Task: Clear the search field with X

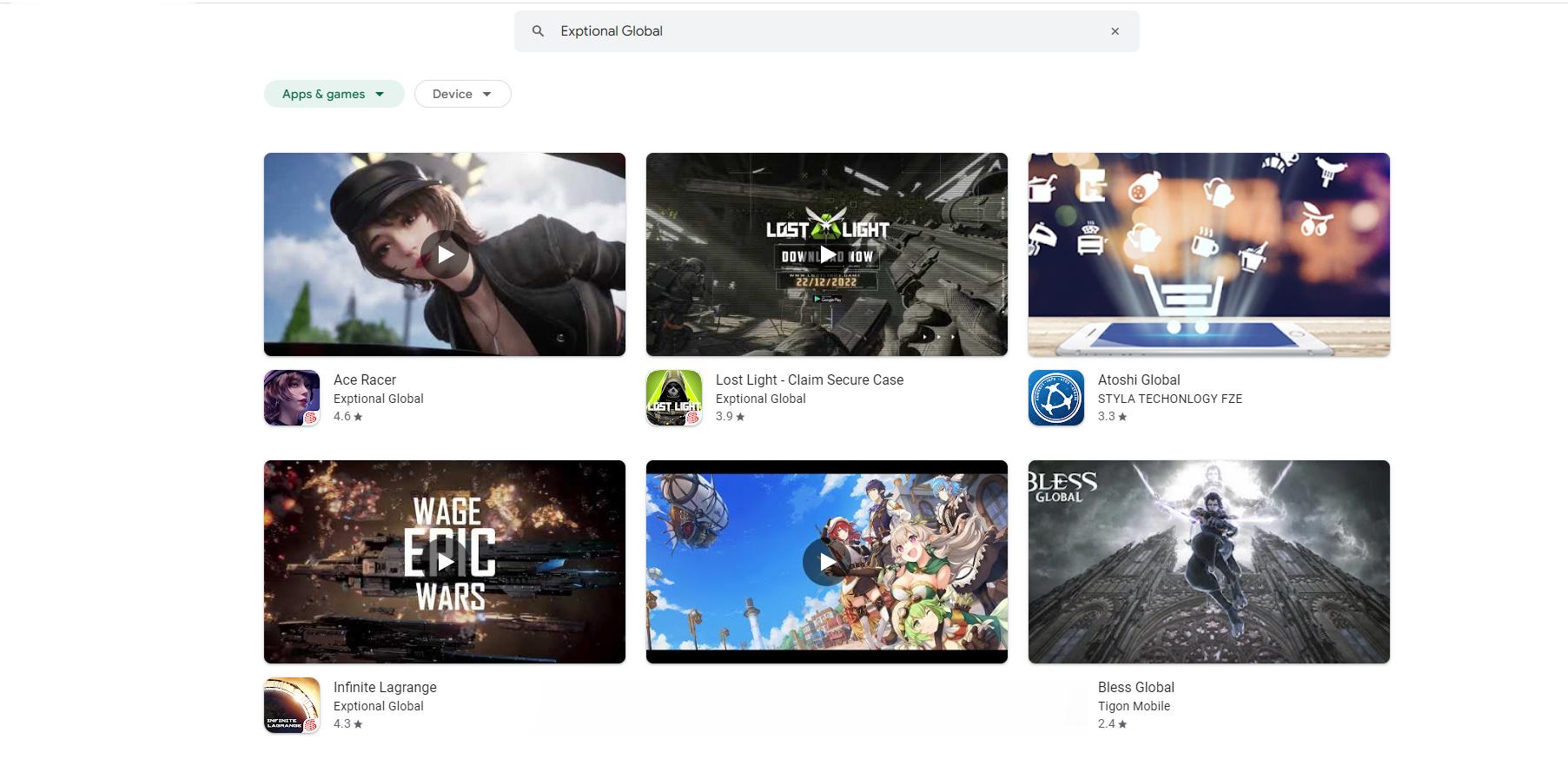Action: 1115,31
